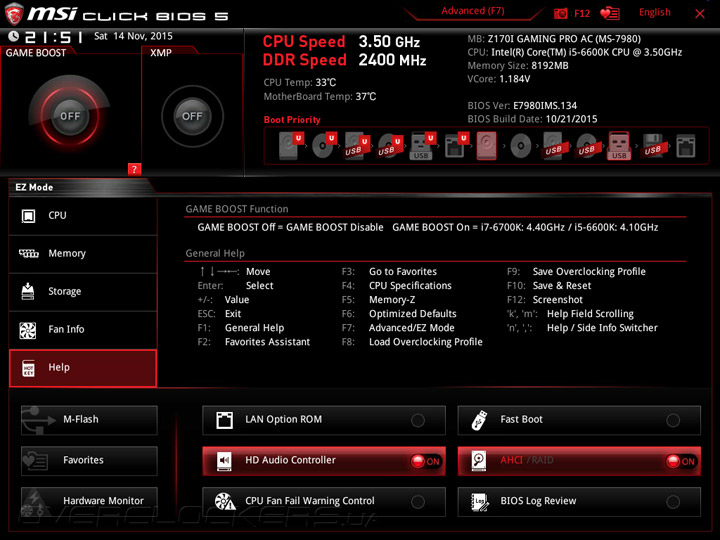
Task: Enable the XMP profile button
Action: tap(192, 116)
